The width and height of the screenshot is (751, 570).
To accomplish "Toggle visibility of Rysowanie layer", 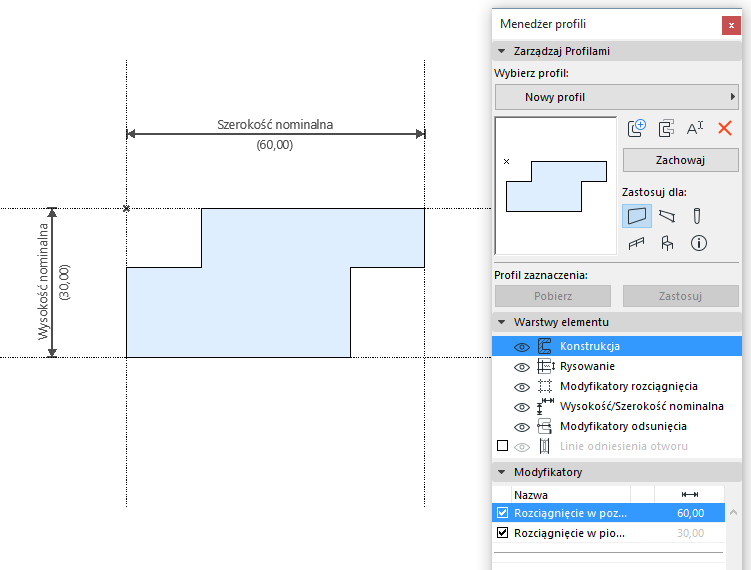I will [x=522, y=367].
